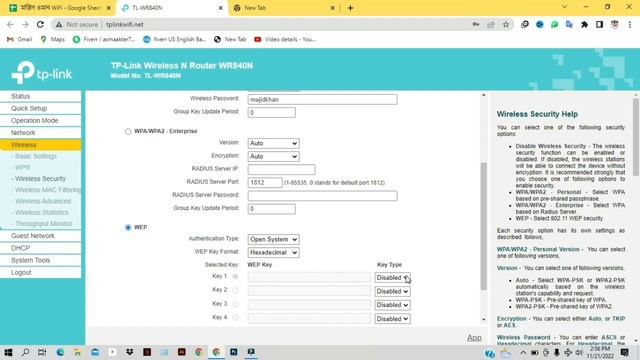Select the WEP radio button
Viewport: 640px width, 360px height.
point(128,227)
